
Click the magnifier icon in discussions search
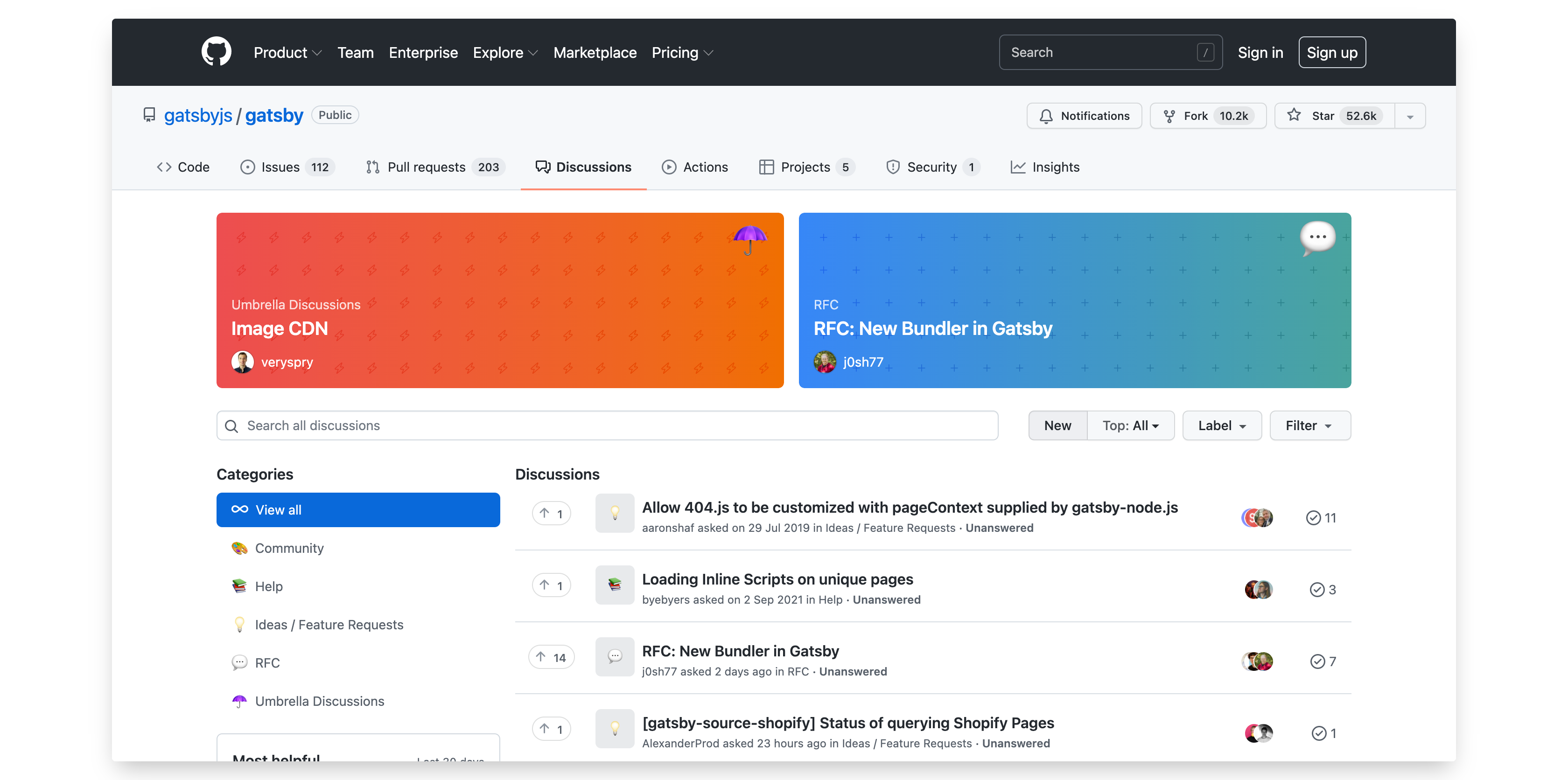tap(231, 426)
